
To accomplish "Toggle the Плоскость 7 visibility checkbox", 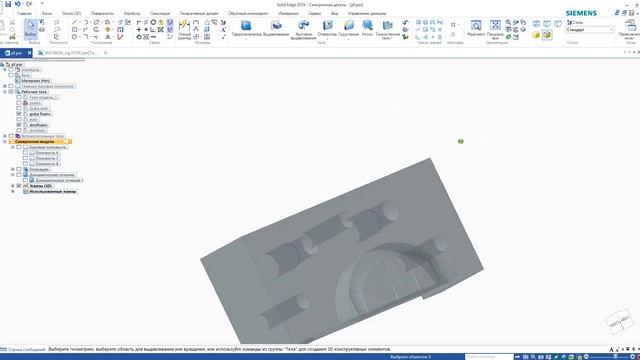I will point(25,158).
